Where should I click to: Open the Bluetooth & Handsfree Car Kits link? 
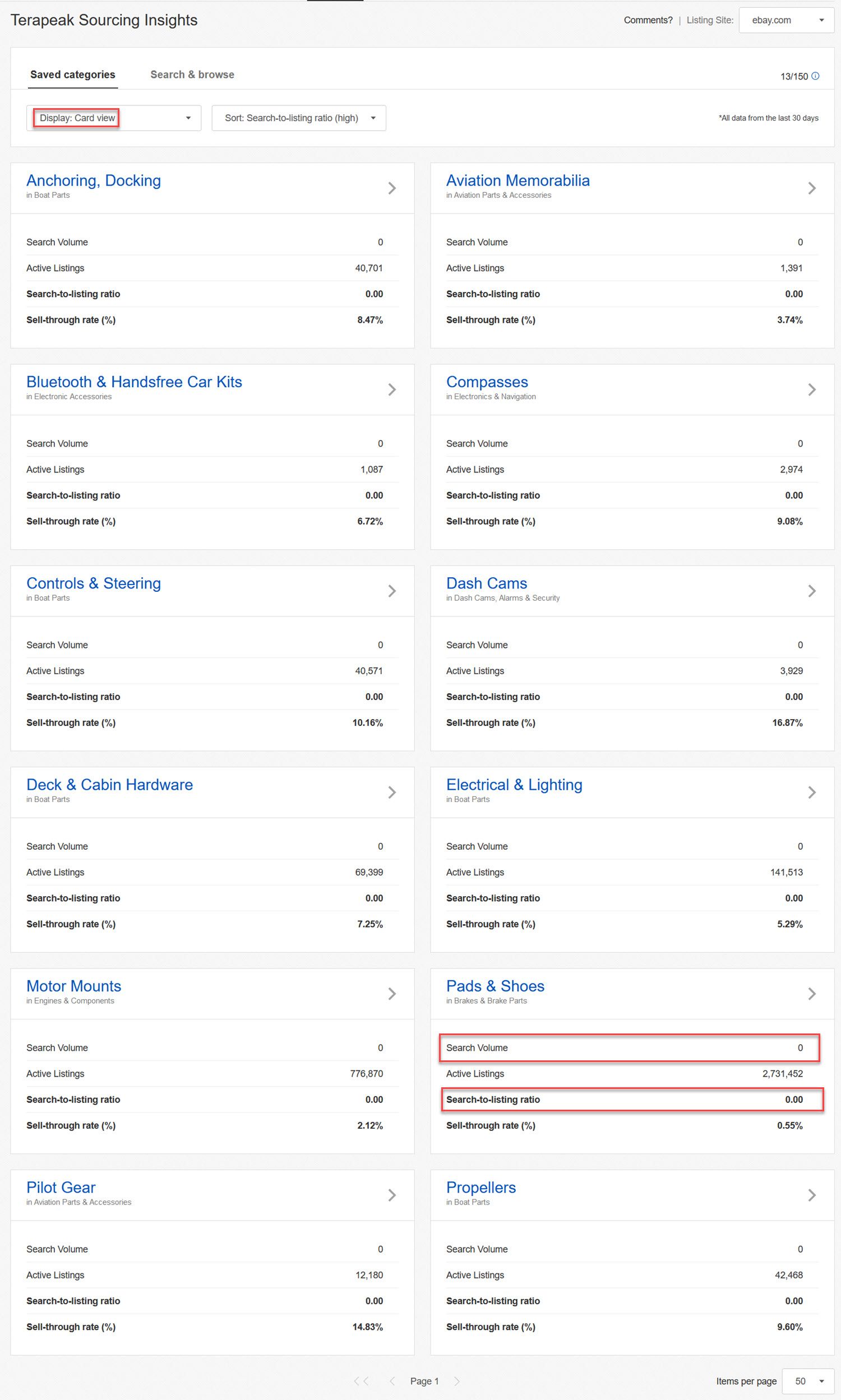135,382
